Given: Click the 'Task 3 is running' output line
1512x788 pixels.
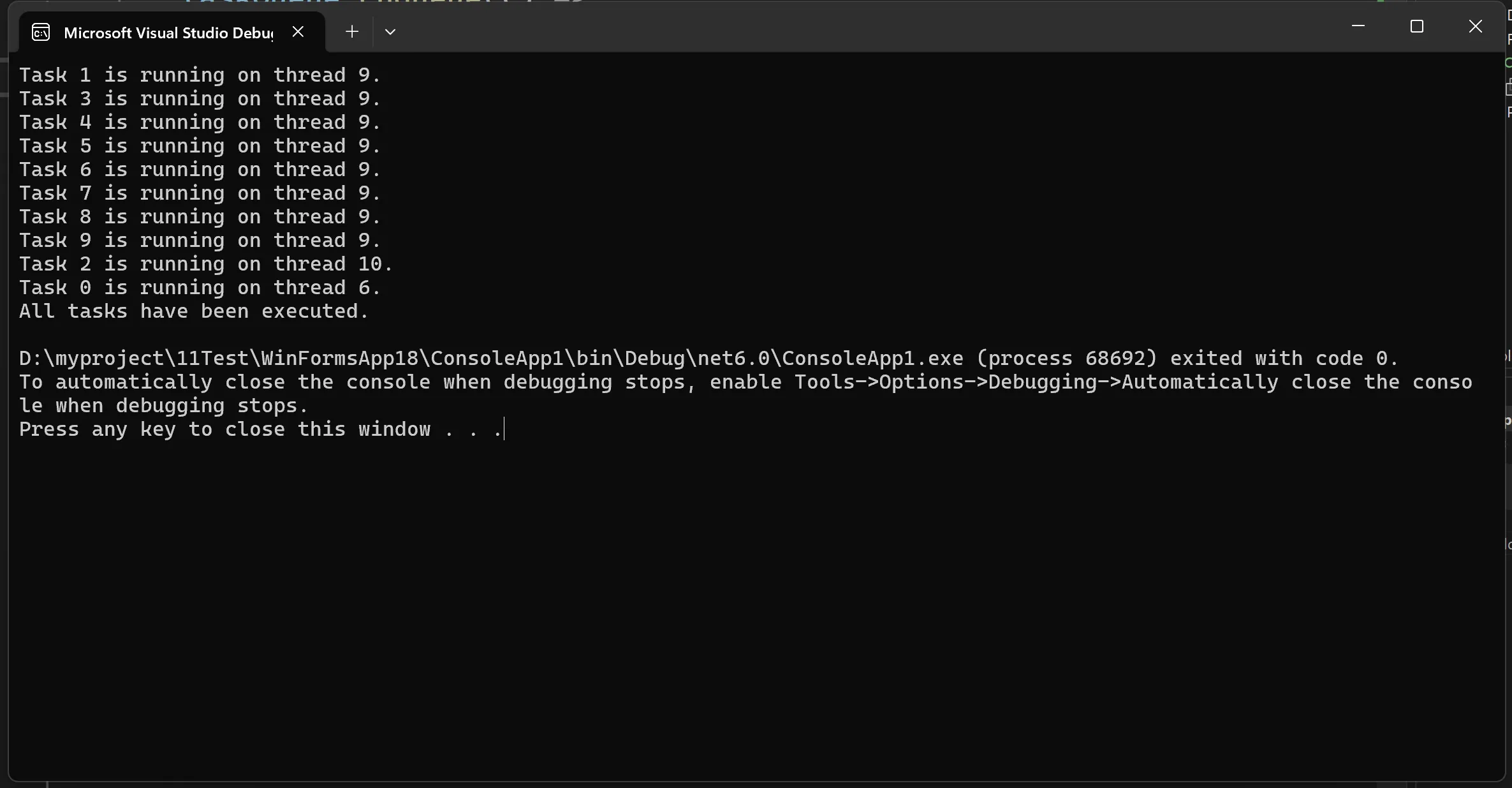Looking at the screenshot, I should pos(200,98).
